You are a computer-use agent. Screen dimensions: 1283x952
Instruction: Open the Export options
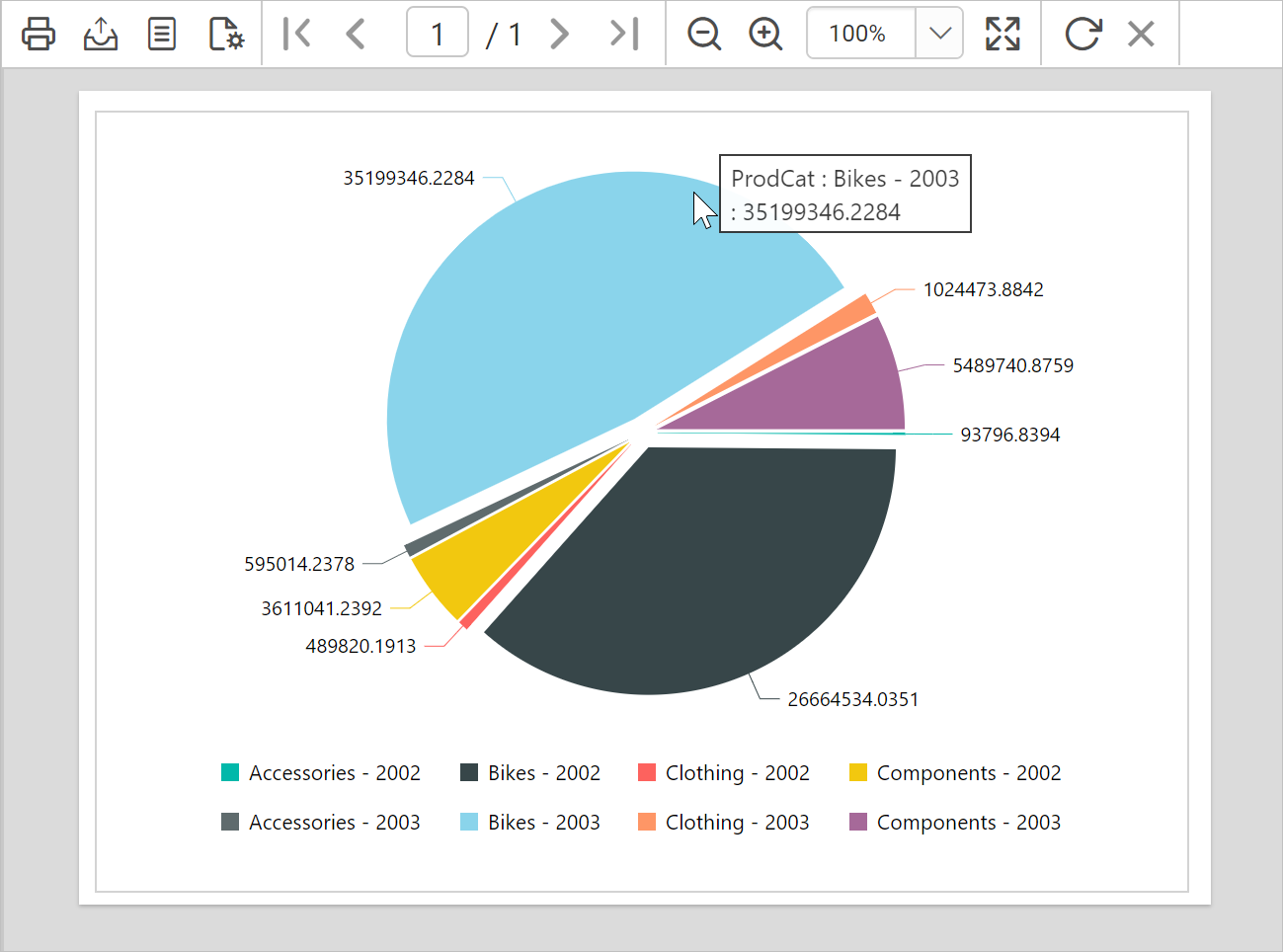pos(100,33)
